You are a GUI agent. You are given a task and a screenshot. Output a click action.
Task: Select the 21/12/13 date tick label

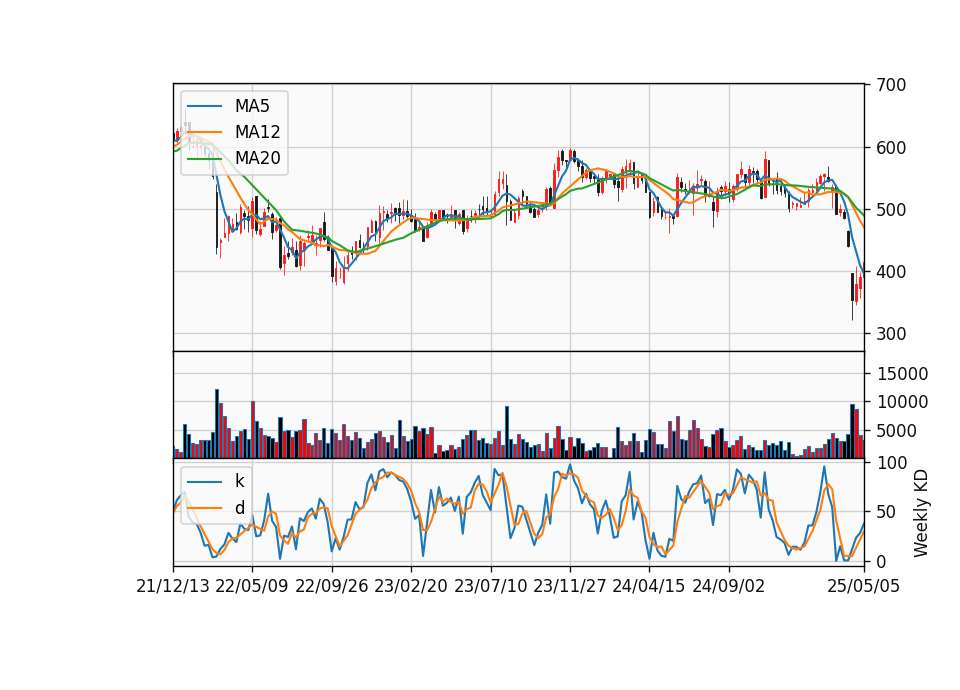[173, 586]
